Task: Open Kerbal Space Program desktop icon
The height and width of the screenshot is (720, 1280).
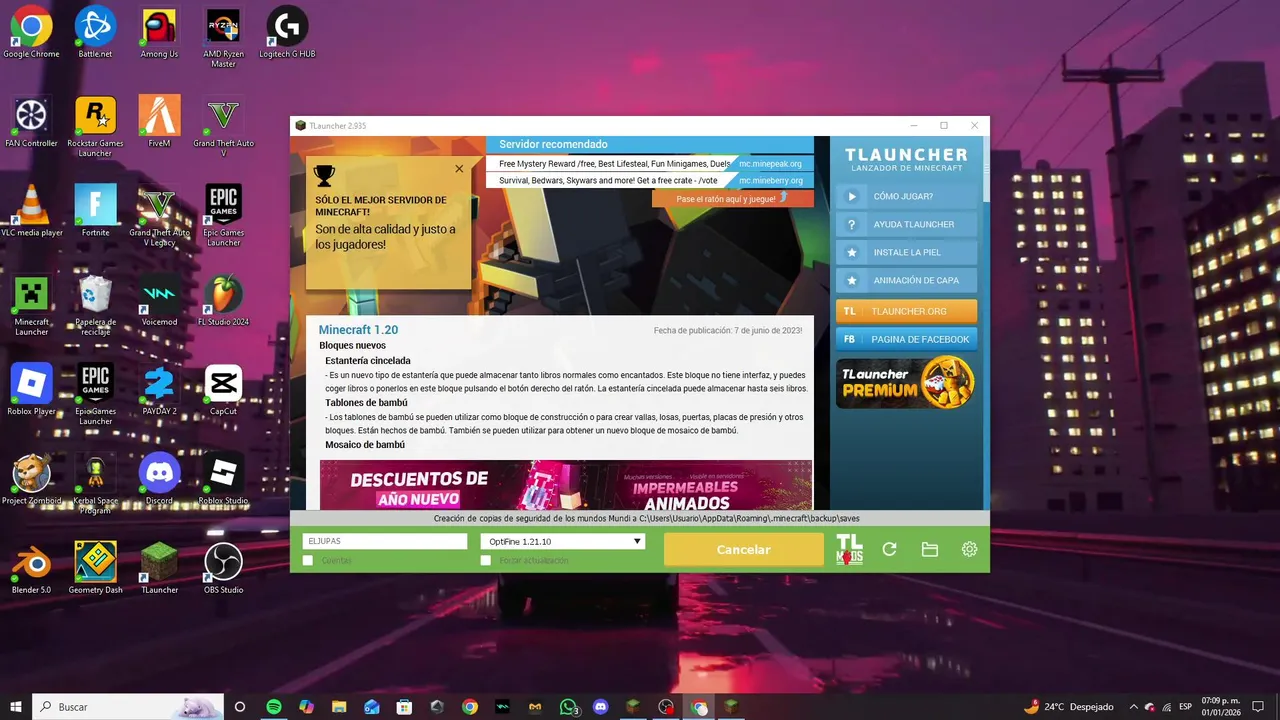Action: tap(95, 483)
